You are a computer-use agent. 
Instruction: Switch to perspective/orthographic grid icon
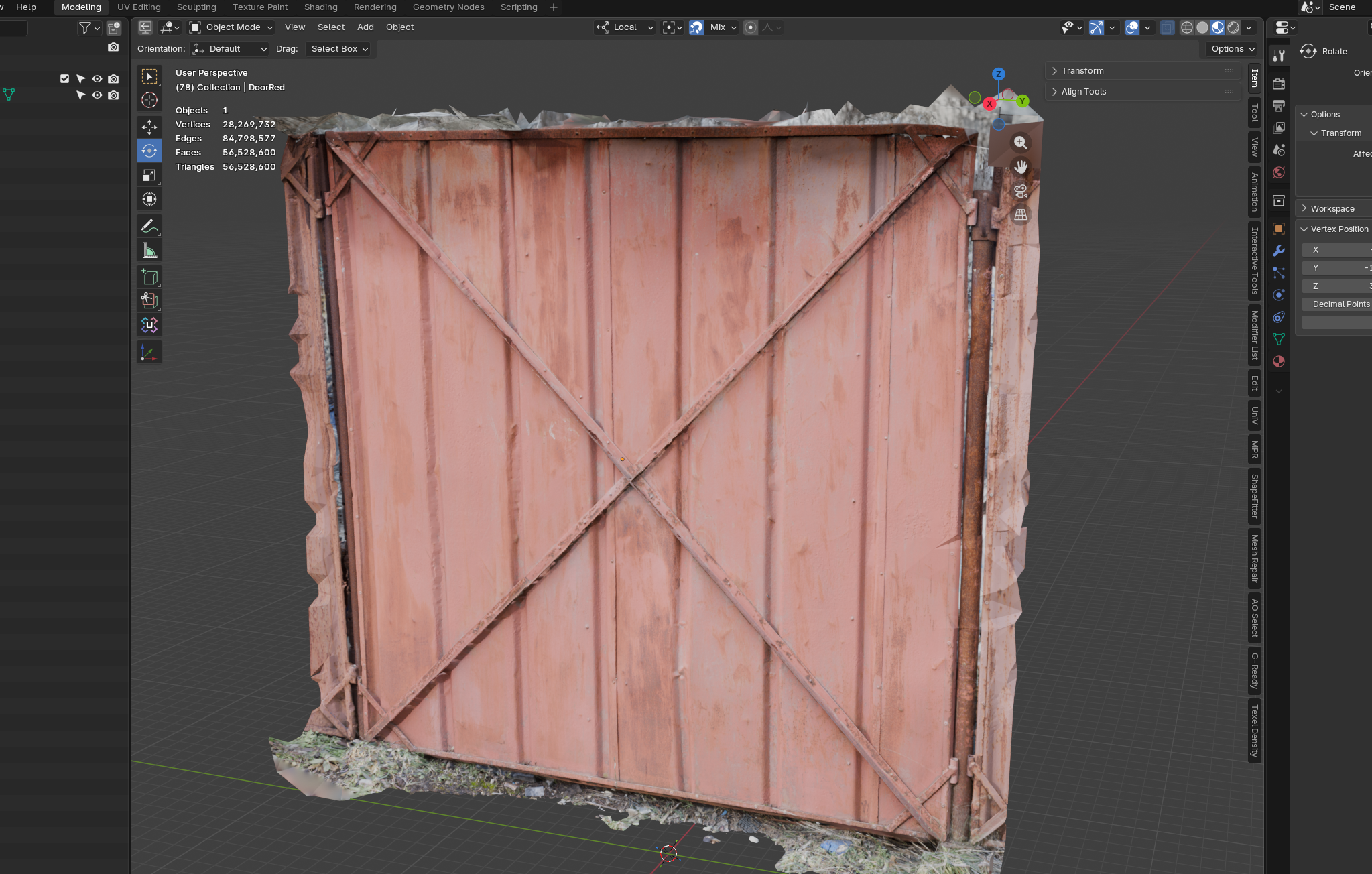pyautogui.click(x=1020, y=215)
